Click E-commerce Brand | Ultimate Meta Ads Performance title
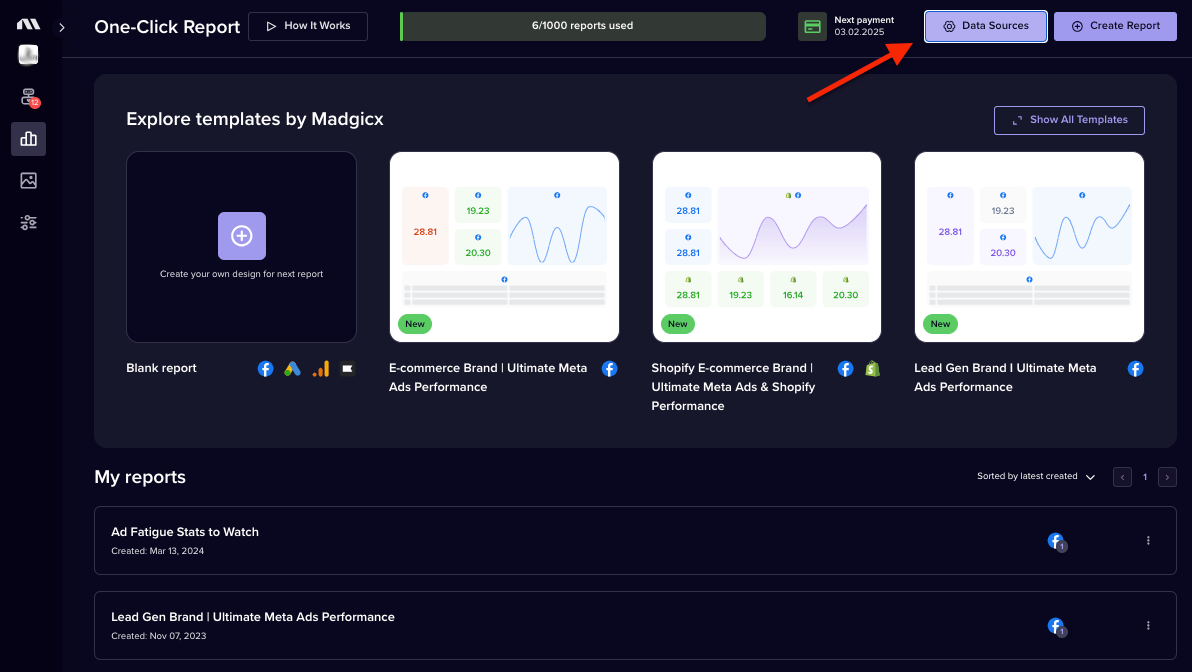 tap(488, 377)
